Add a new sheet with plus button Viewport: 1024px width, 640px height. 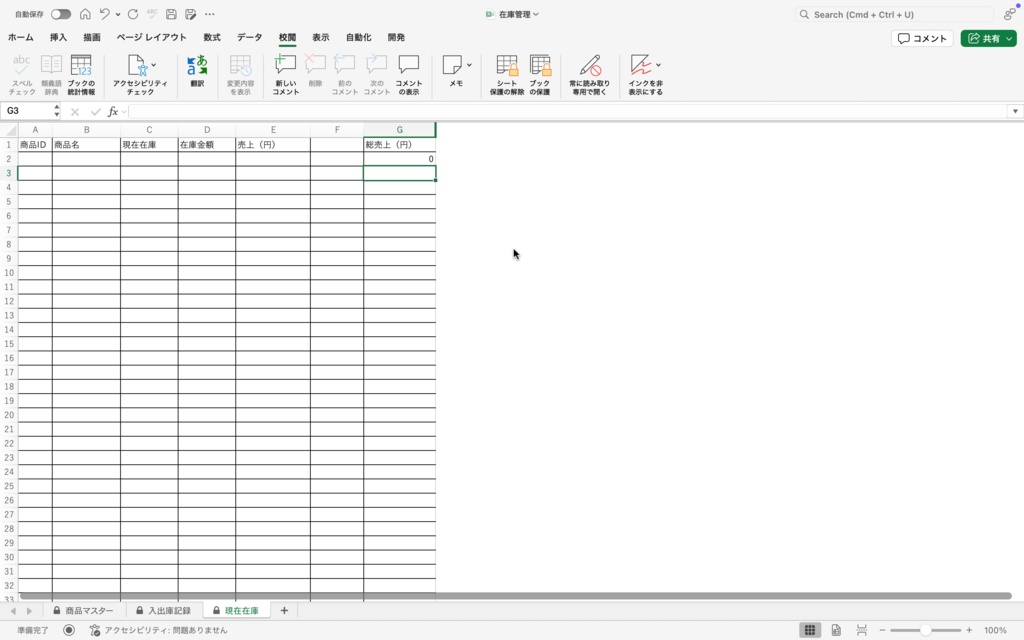(284, 611)
